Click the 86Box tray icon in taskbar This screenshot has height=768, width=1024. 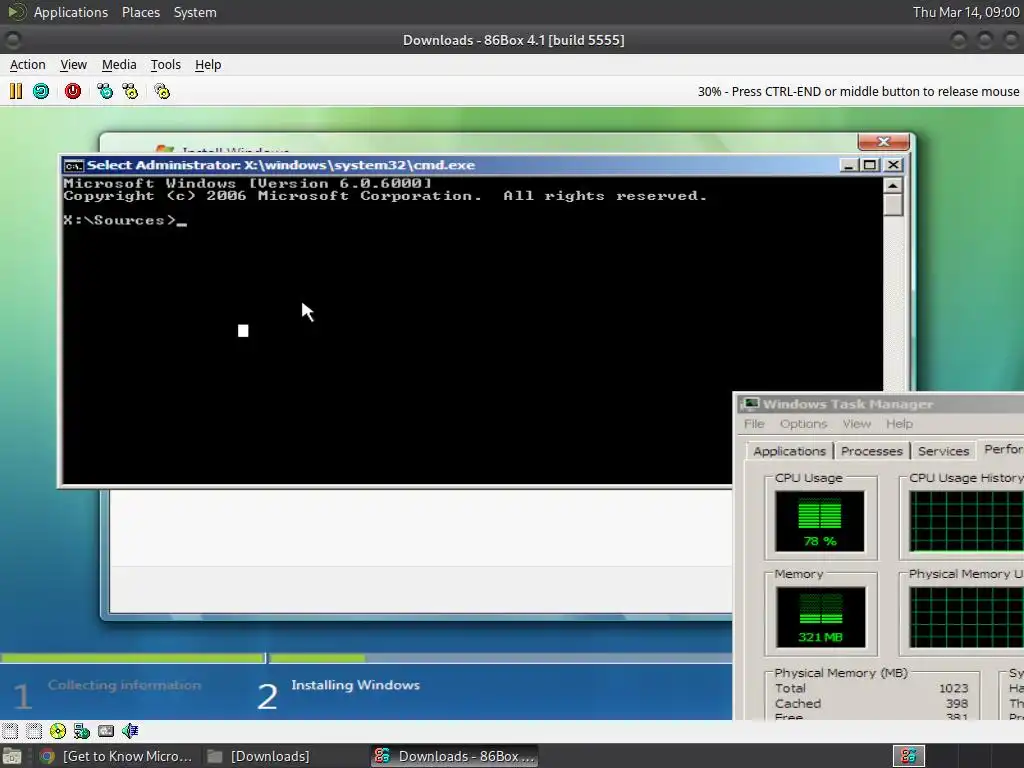pyautogui.click(x=908, y=756)
